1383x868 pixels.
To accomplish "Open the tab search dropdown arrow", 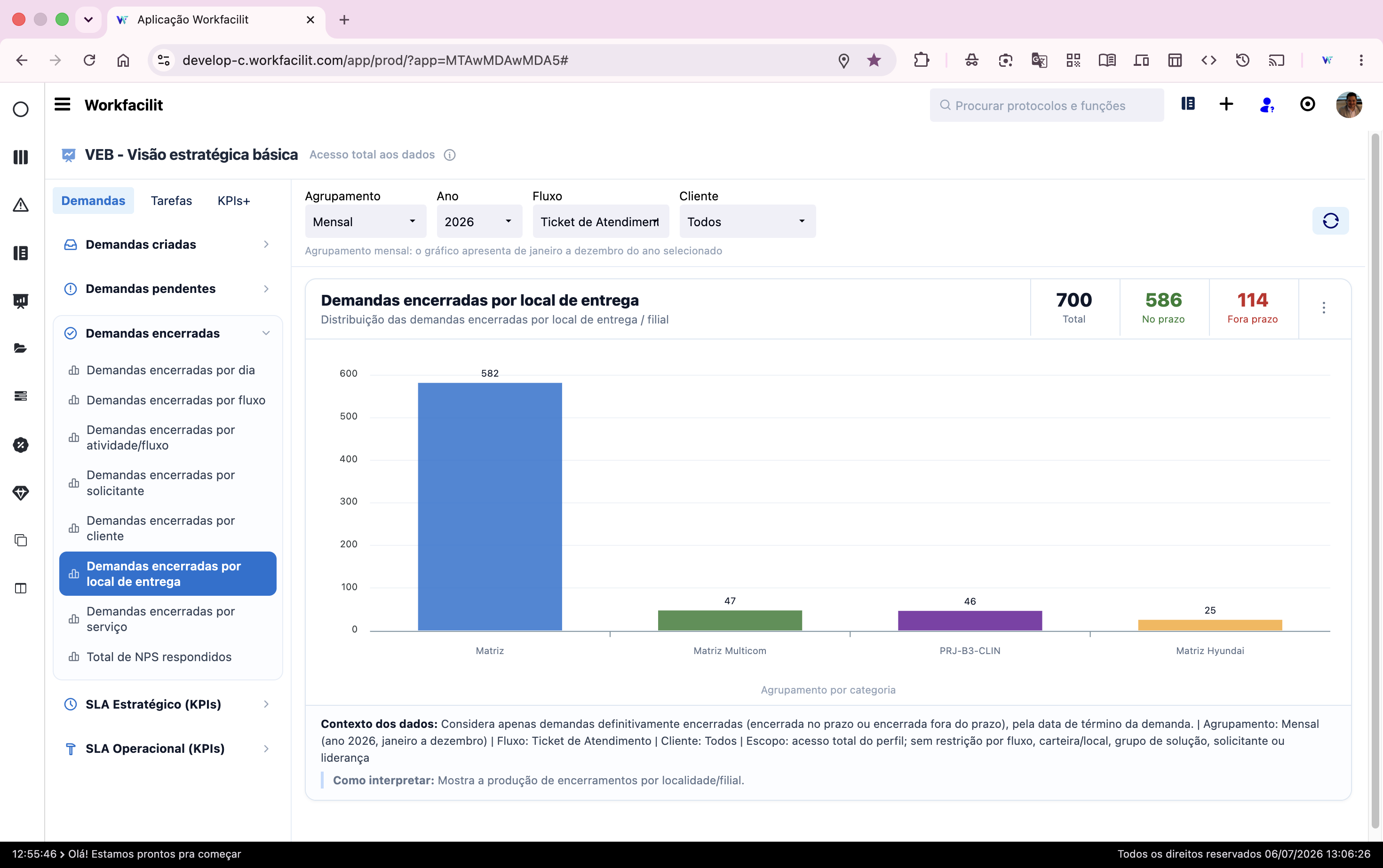I will pos(88,20).
